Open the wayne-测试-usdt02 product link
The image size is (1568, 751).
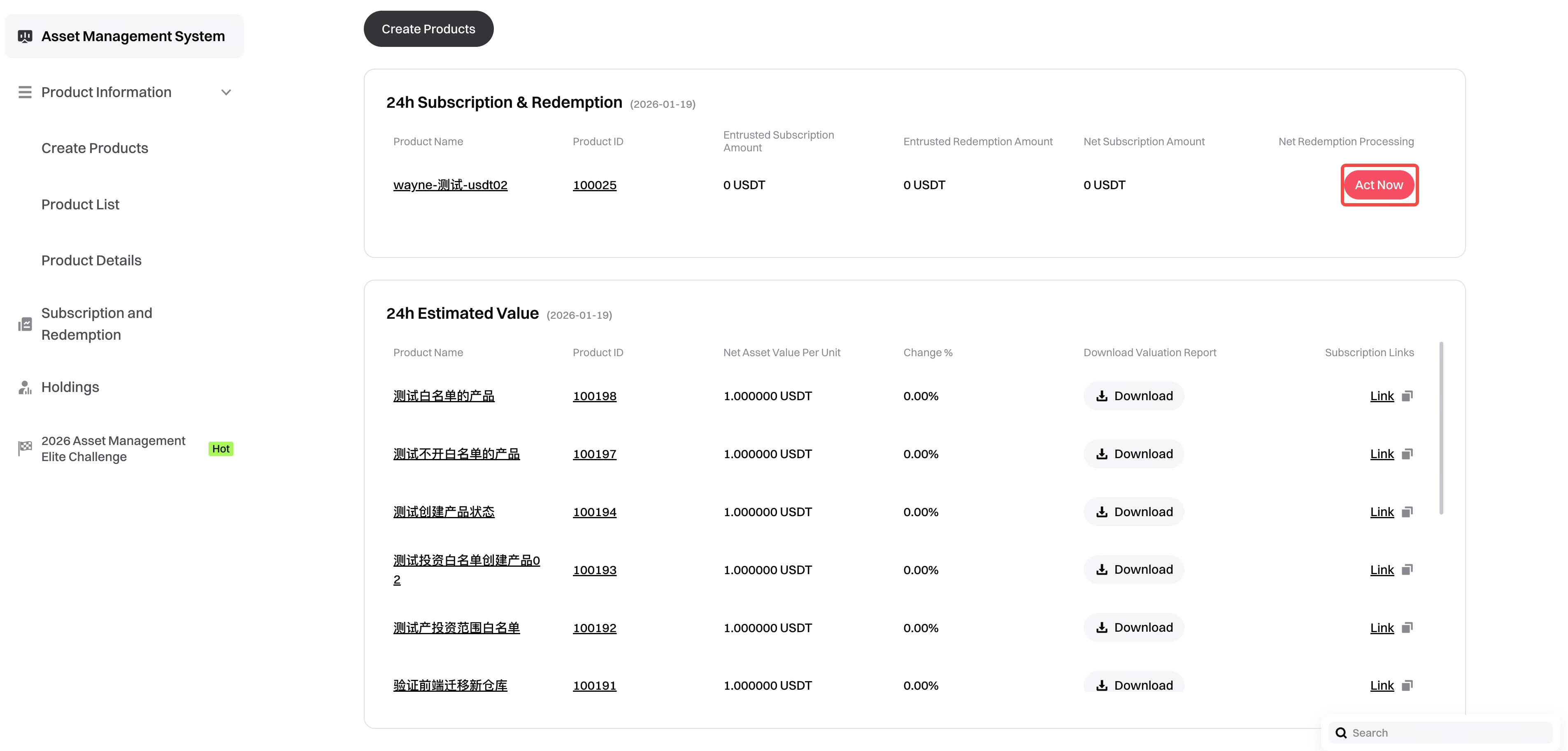tap(450, 185)
